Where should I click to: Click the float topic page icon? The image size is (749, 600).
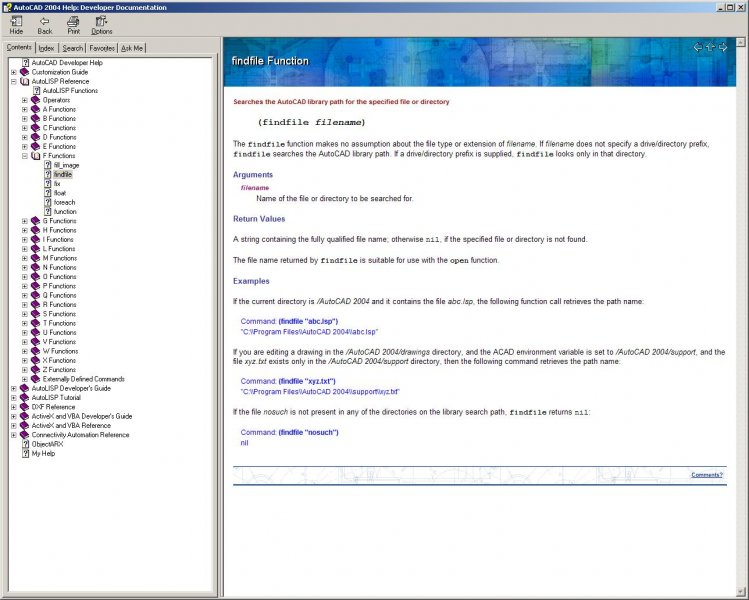(48, 193)
